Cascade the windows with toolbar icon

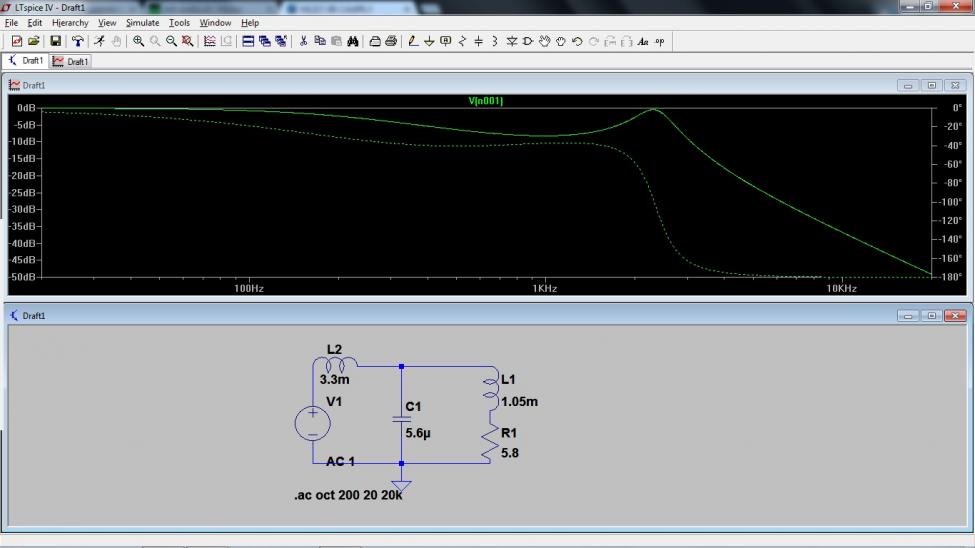(x=264, y=42)
